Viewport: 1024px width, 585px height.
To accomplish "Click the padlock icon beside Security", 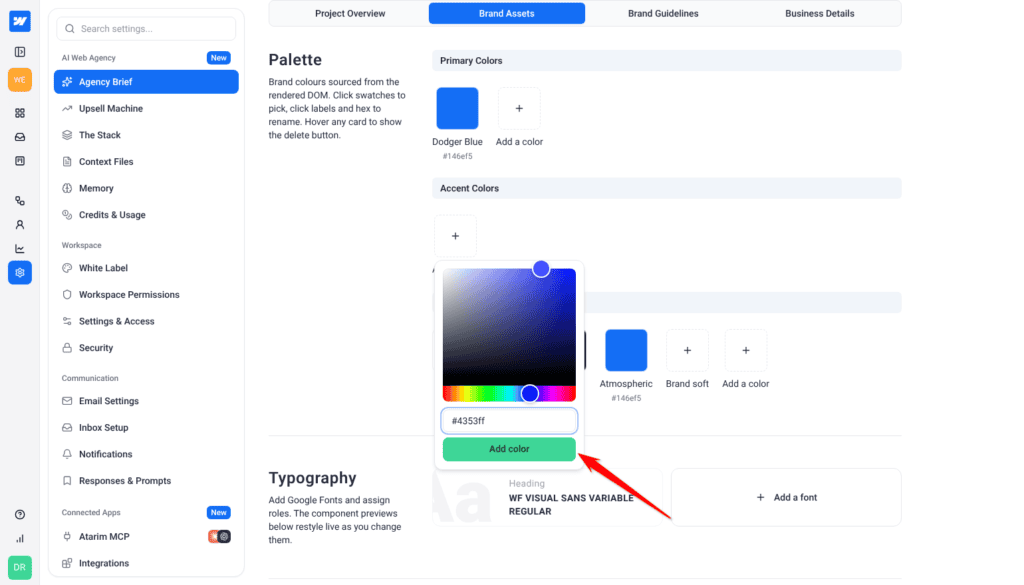I will click(67, 348).
